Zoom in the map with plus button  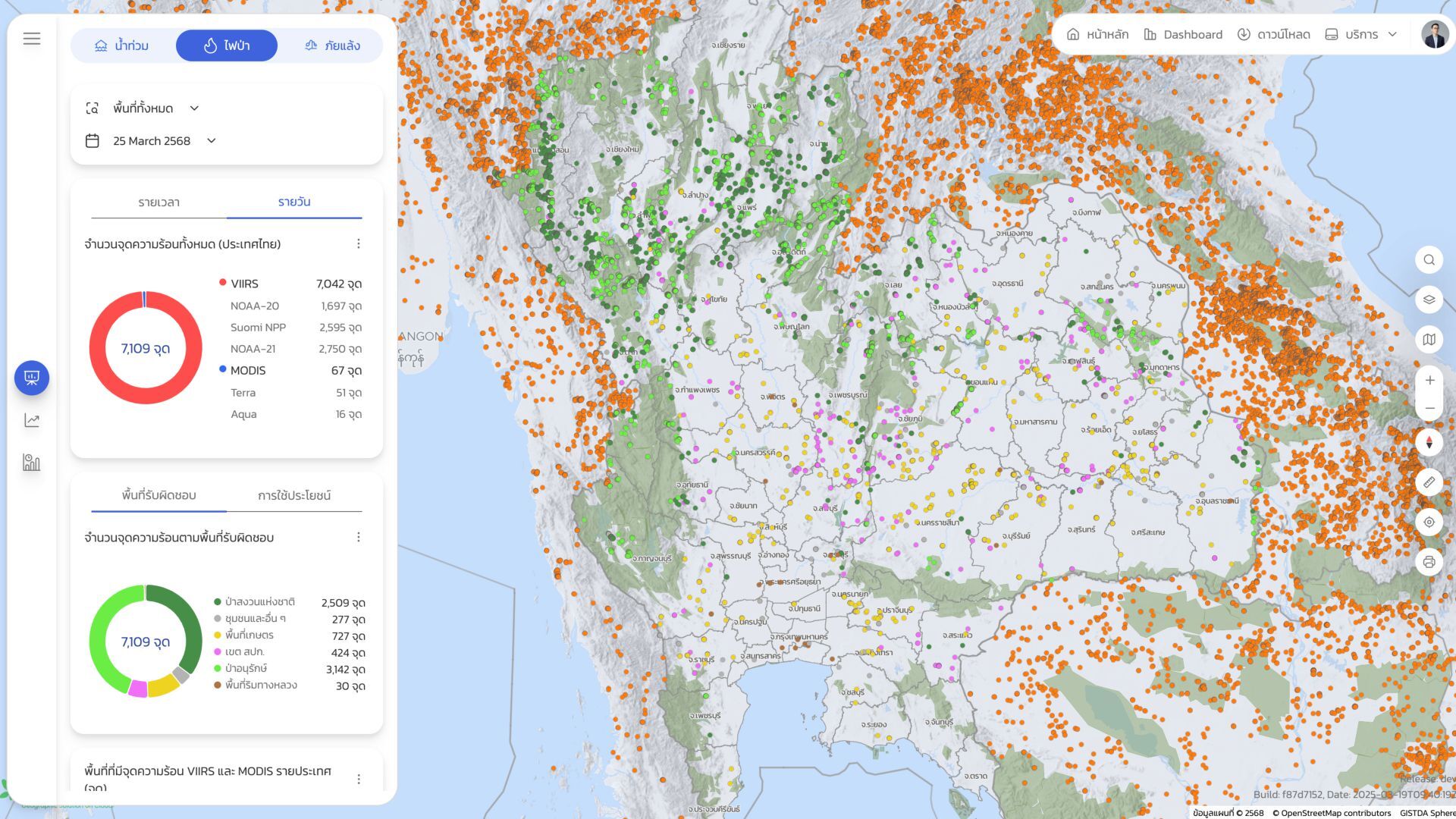pos(1429,380)
